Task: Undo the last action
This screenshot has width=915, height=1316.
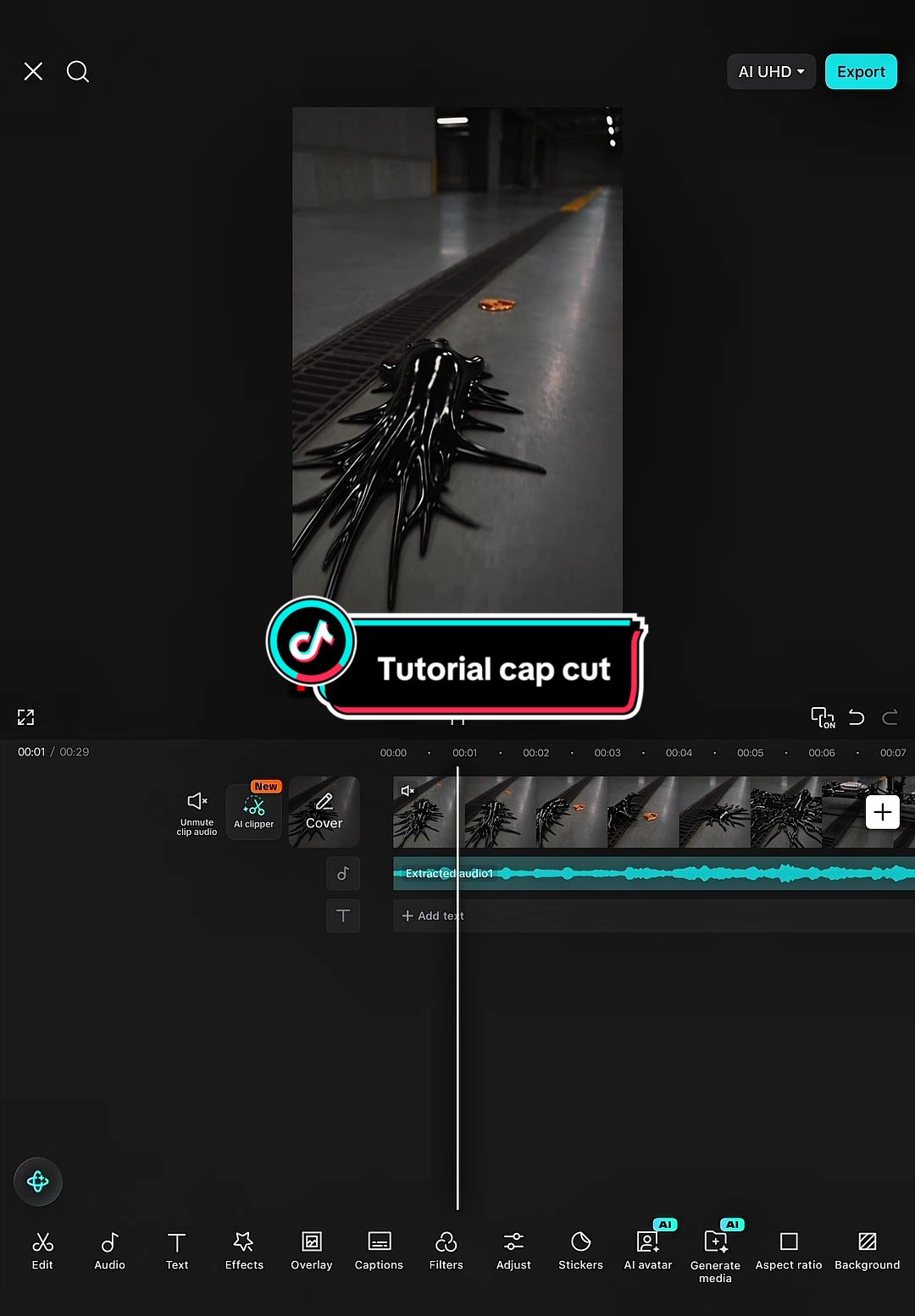Action: tap(857, 717)
